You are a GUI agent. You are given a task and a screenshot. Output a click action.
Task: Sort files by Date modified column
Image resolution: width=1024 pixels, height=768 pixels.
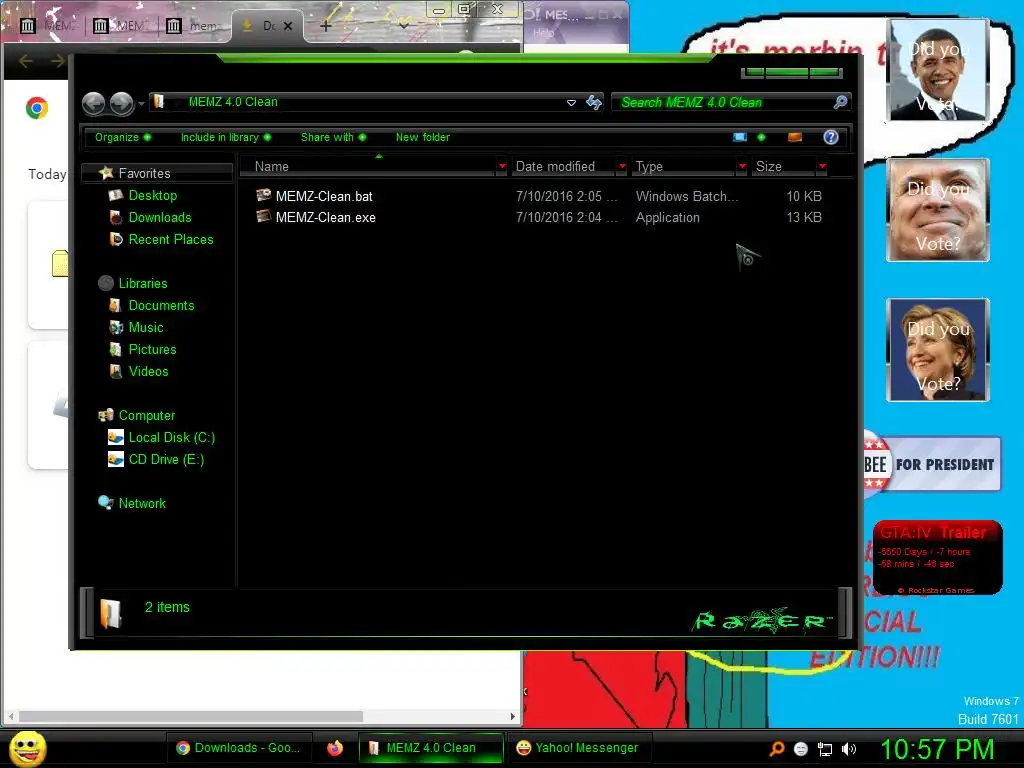tap(563, 167)
